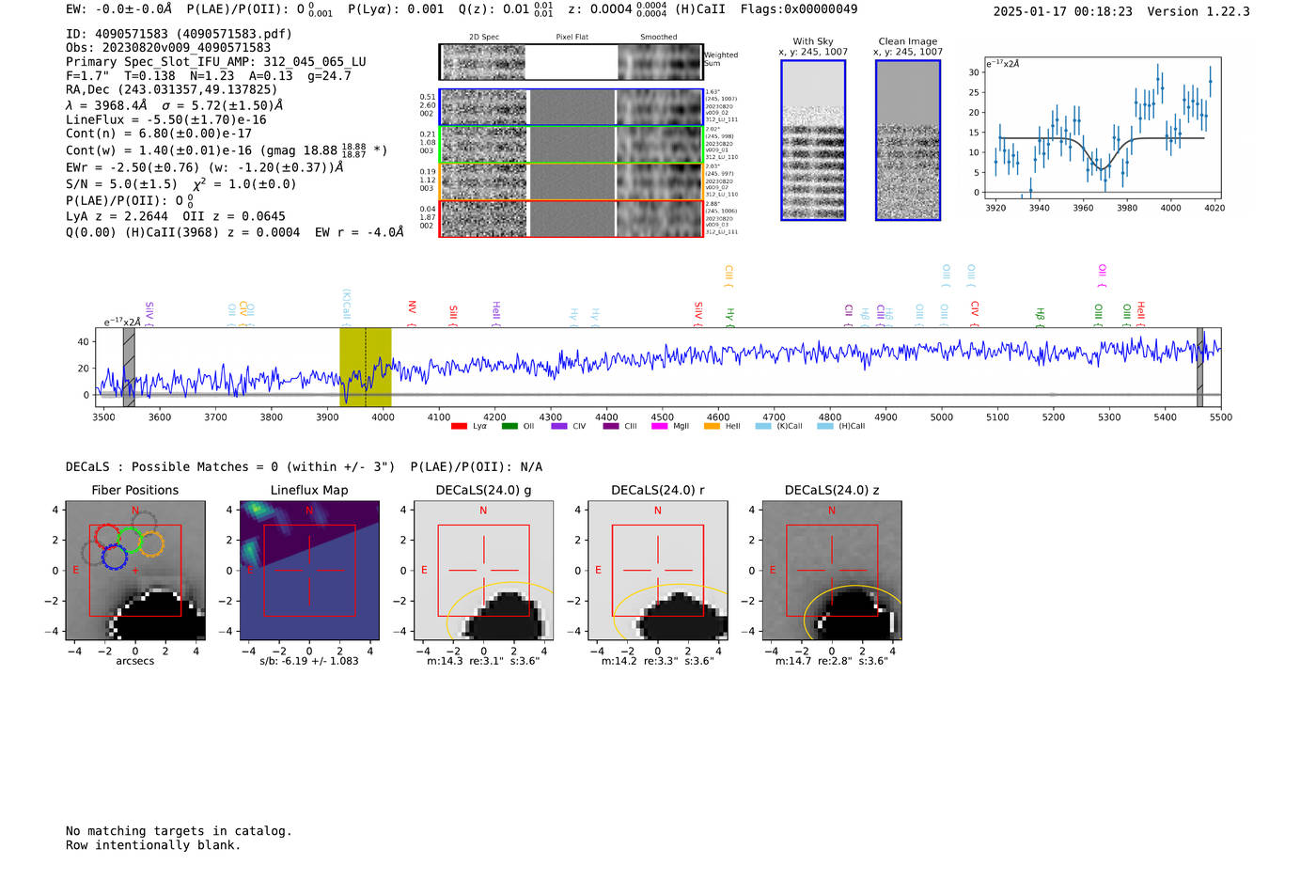Click the CIV legend color swatch
Screen dimensions: 1316x896
click(x=559, y=427)
